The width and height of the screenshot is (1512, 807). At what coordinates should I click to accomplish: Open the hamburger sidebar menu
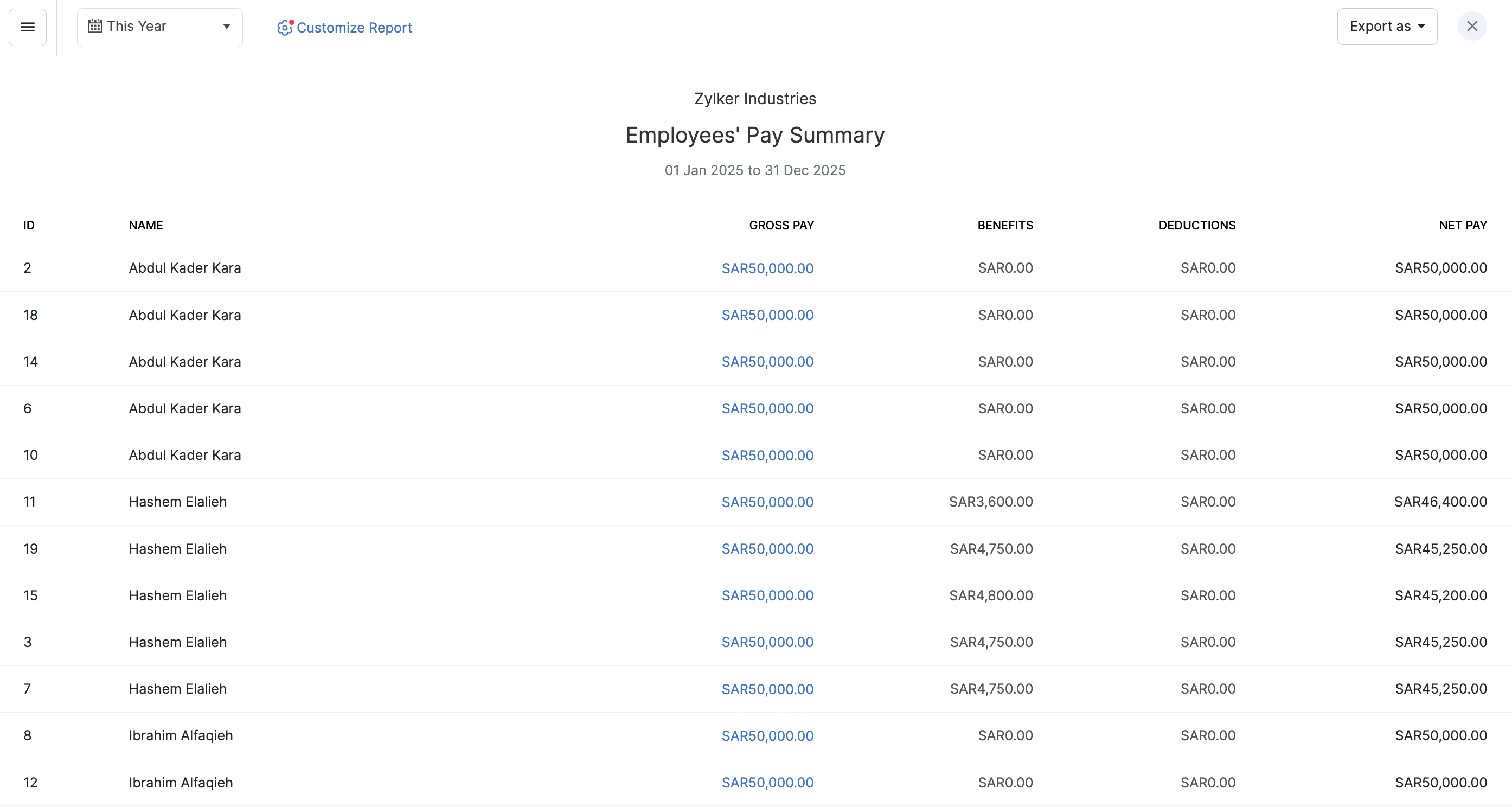(28, 27)
